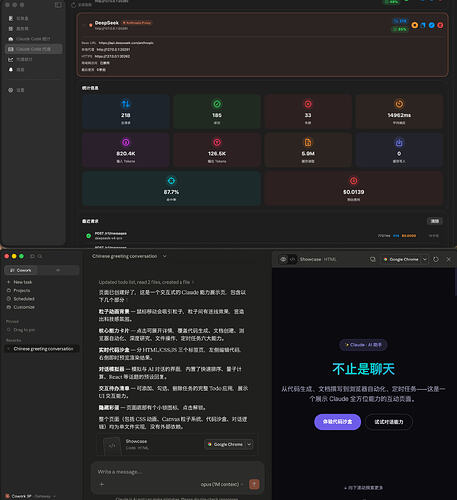Click the red circular delete icon on DeepSeek card
Screen dimensions: 457x500
pos(440,25)
